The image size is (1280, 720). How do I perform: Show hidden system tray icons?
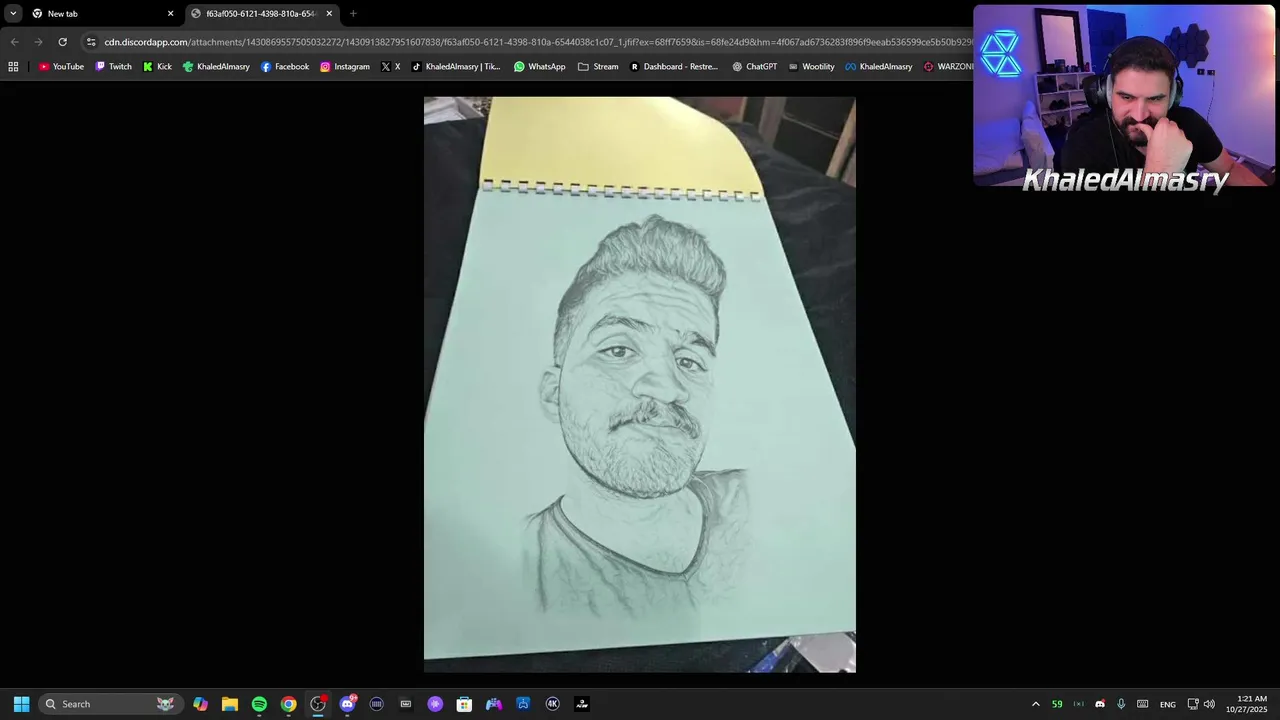[1035, 704]
